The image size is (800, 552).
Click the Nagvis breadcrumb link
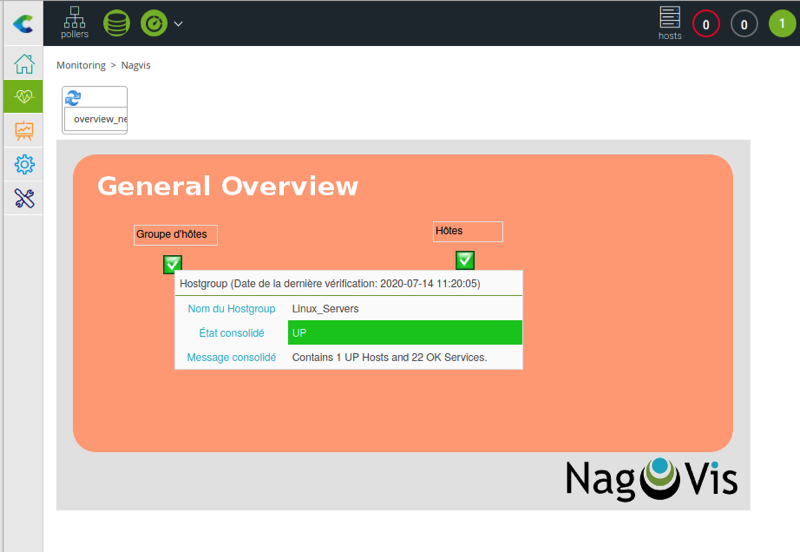[136, 65]
